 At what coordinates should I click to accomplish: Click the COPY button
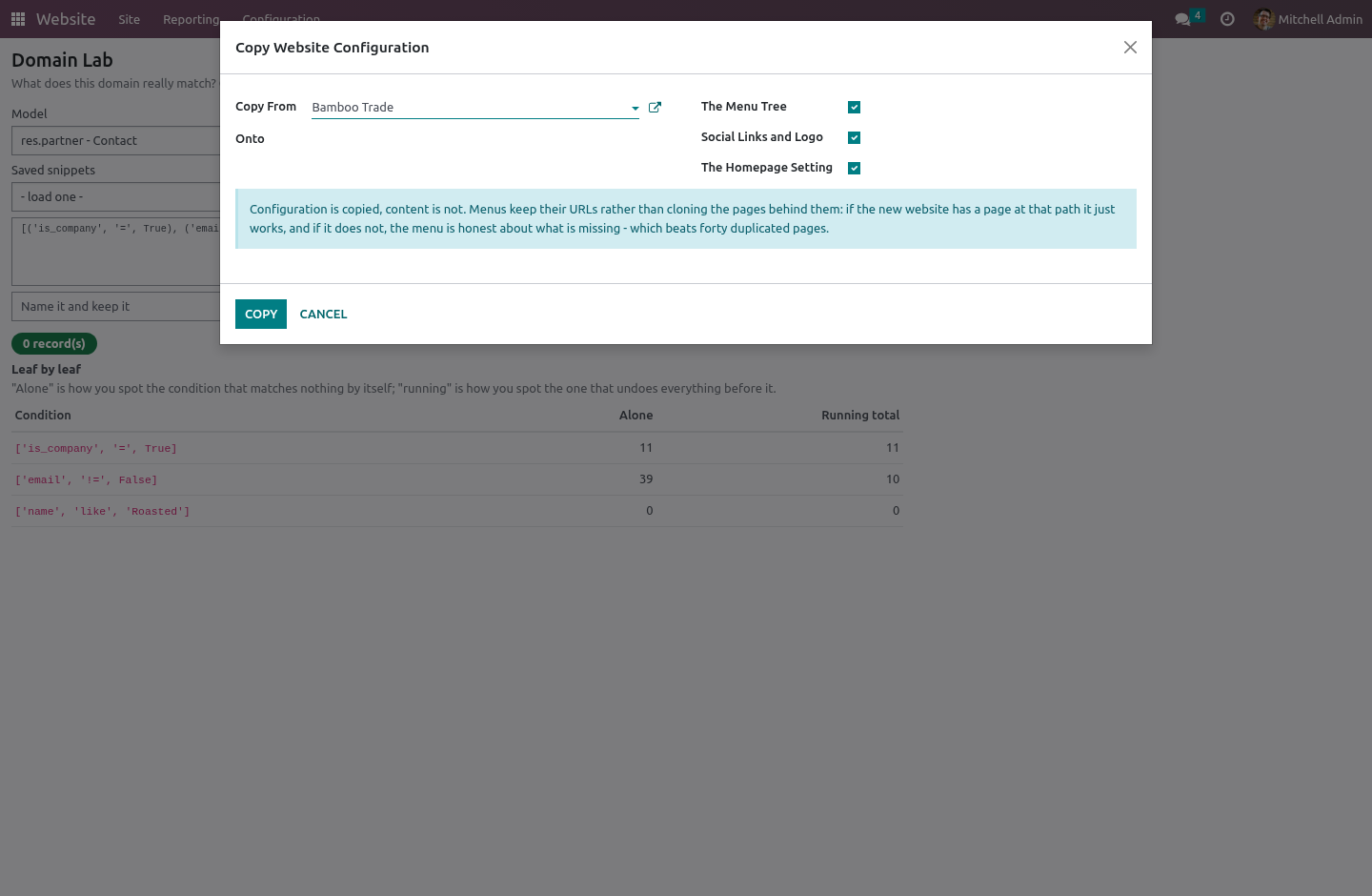(x=261, y=314)
